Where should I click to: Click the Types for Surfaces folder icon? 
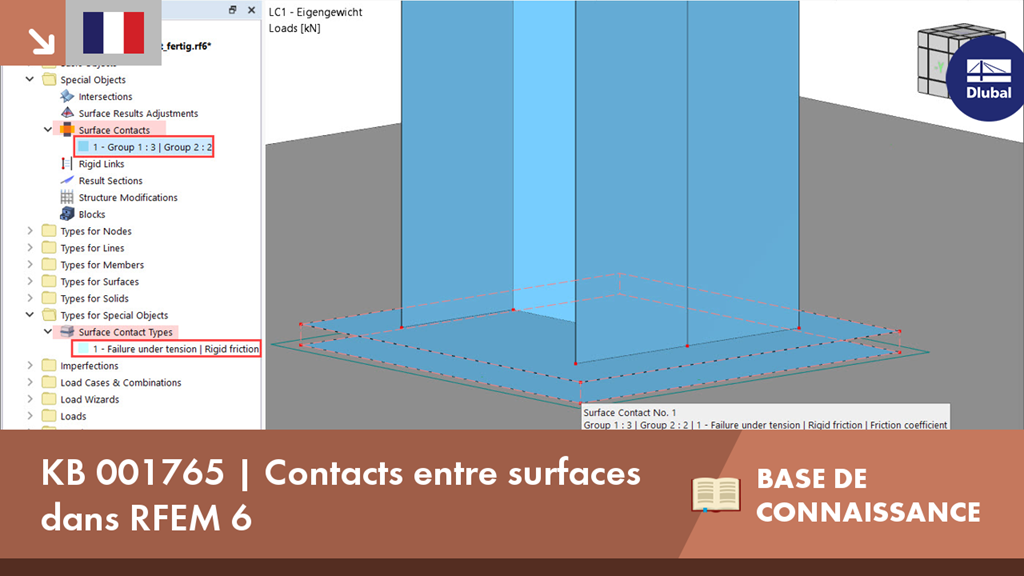pyautogui.click(x=49, y=281)
